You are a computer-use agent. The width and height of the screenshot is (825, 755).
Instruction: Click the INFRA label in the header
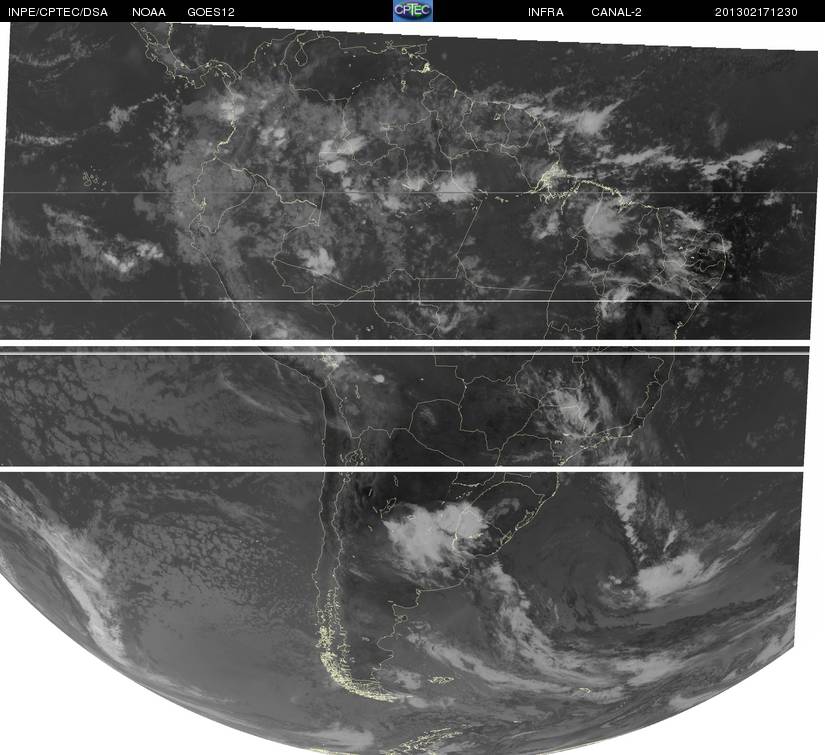coord(546,12)
